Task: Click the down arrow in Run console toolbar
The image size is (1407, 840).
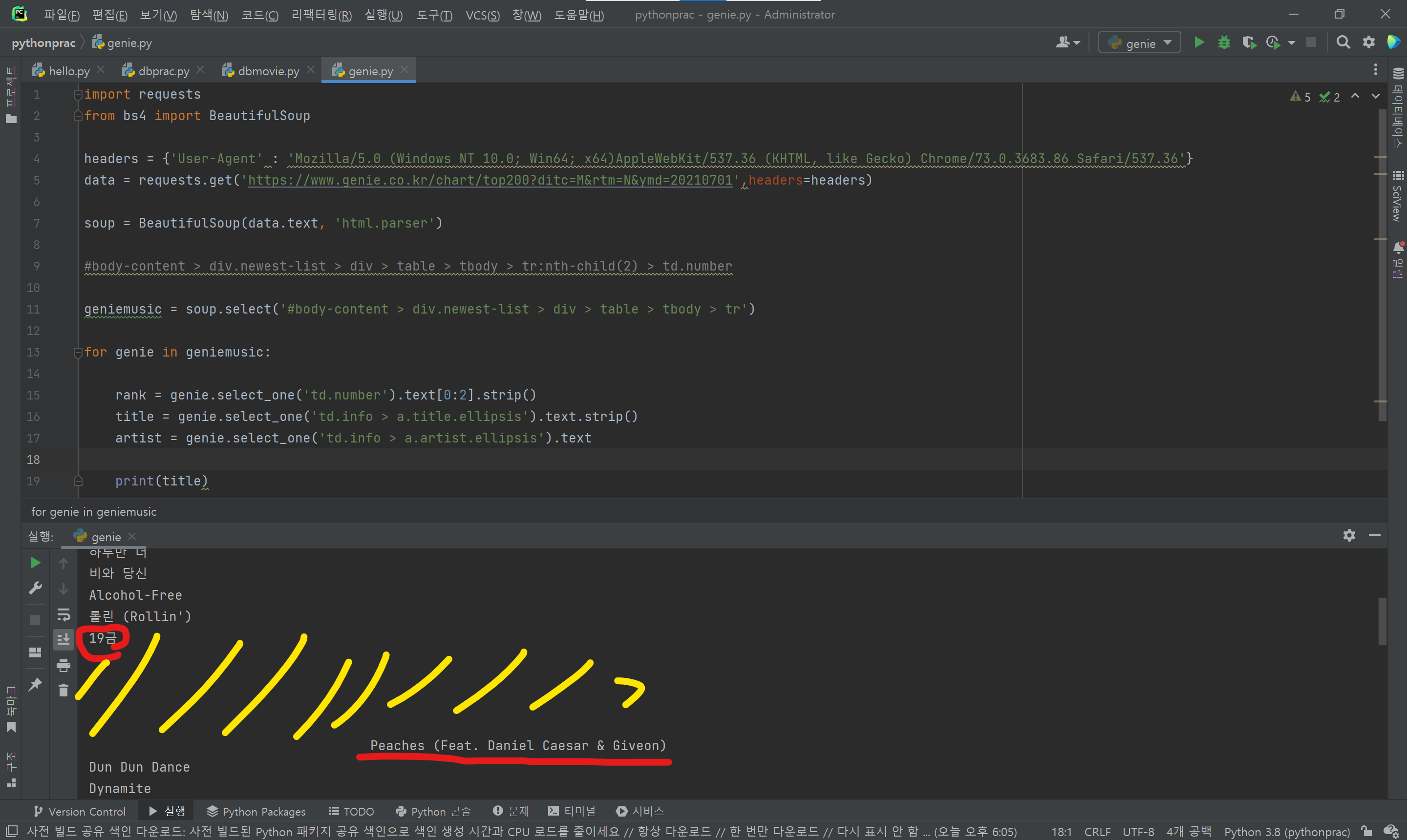Action: click(x=64, y=589)
